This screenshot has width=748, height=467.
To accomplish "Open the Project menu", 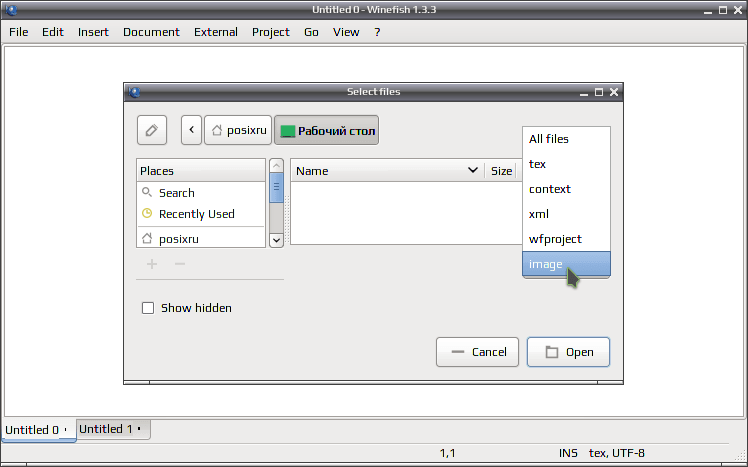I will 270,32.
